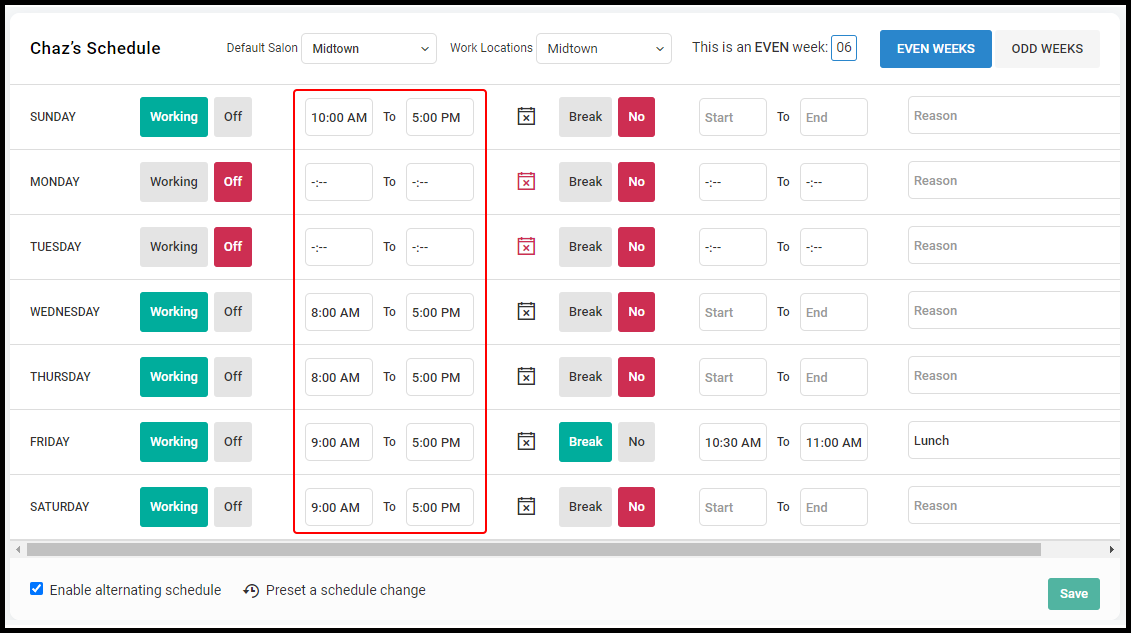Click Tuesday's empty shift end time field
Screen dimensions: 1131x633
click(x=439, y=247)
